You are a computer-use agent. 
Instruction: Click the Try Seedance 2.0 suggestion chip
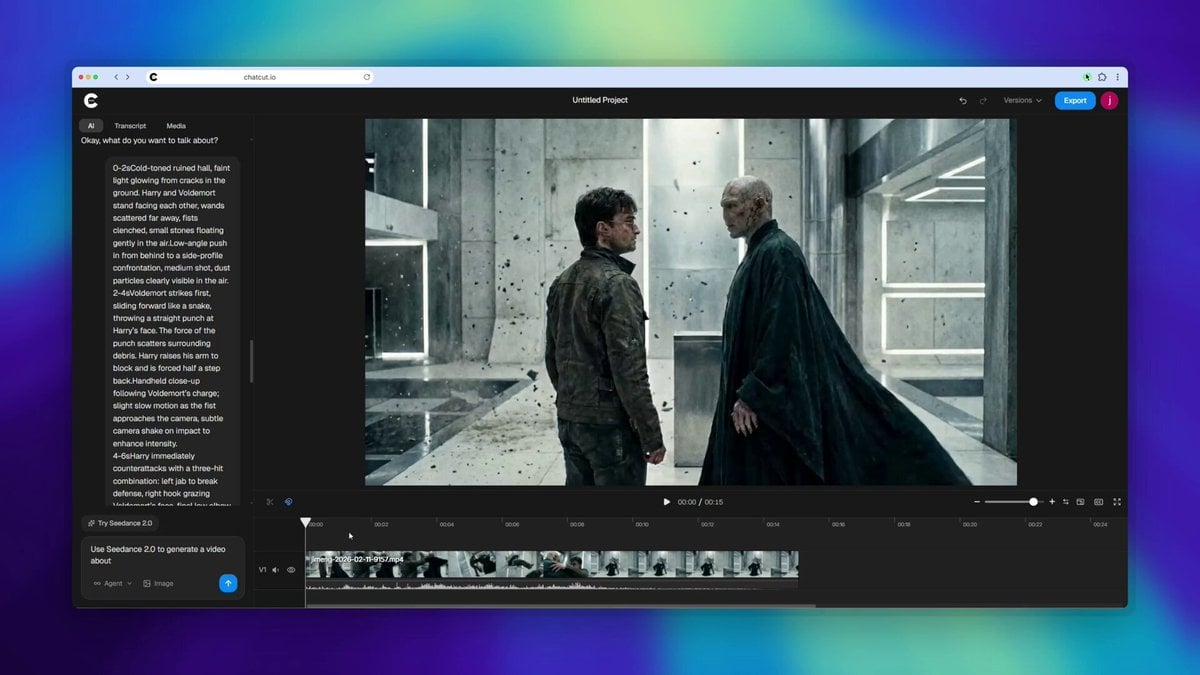[120, 523]
